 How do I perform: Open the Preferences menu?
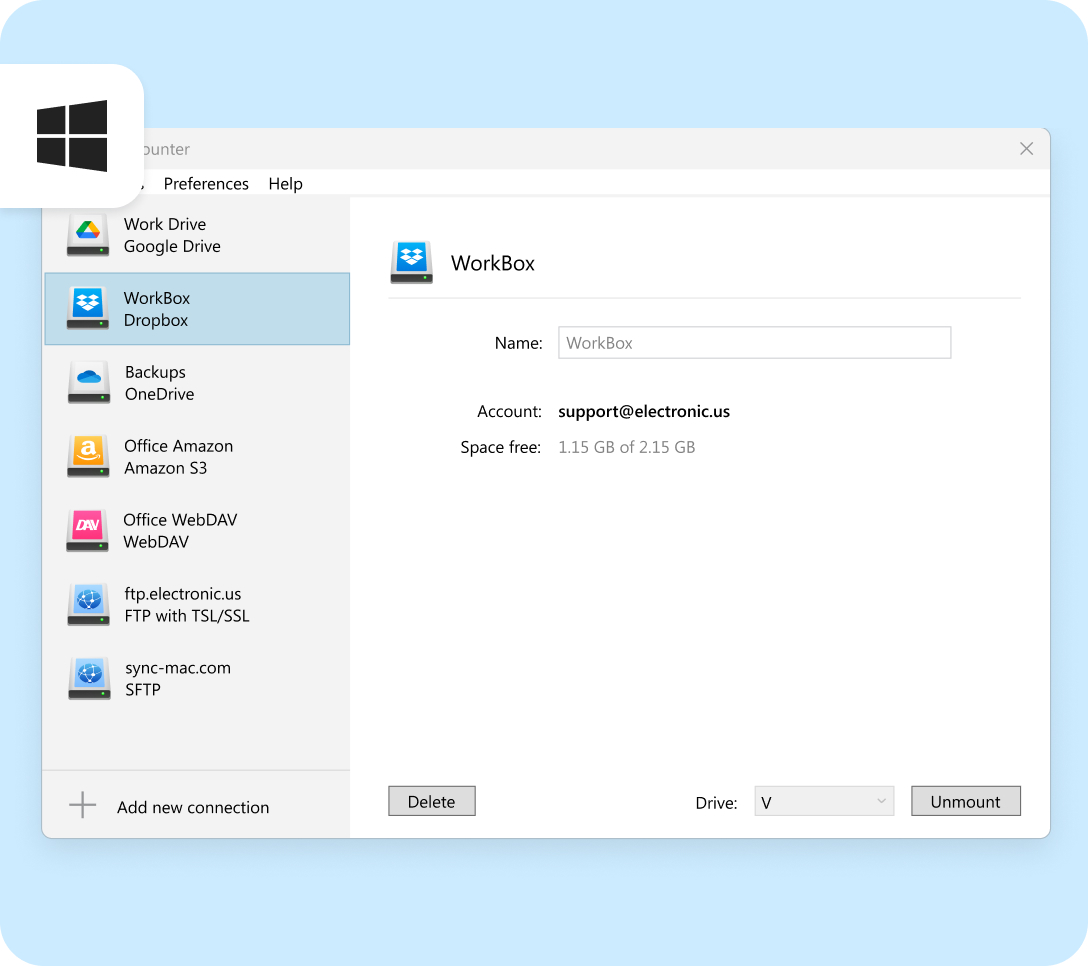pos(206,184)
